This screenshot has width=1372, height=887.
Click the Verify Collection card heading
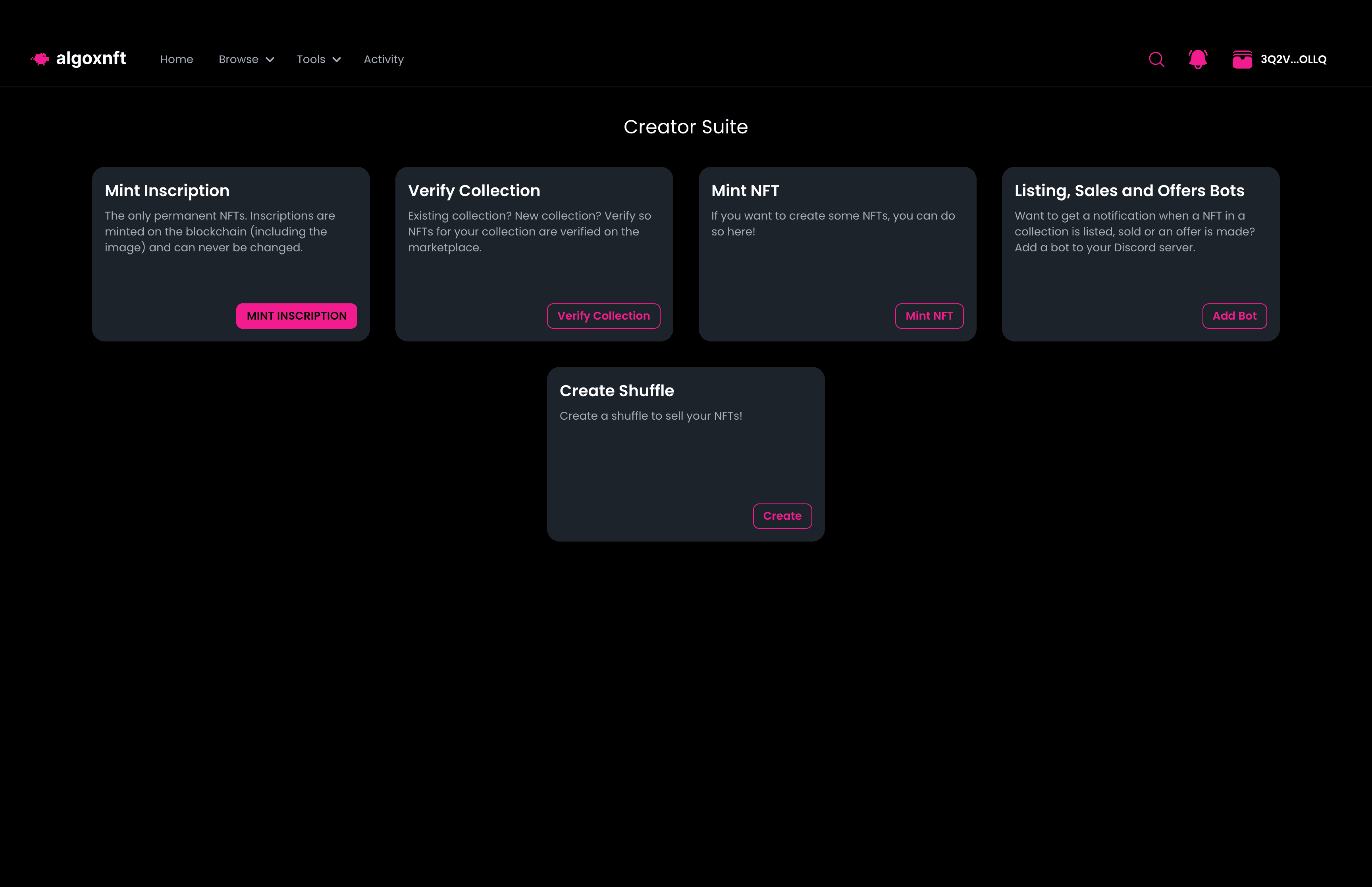(x=474, y=191)
